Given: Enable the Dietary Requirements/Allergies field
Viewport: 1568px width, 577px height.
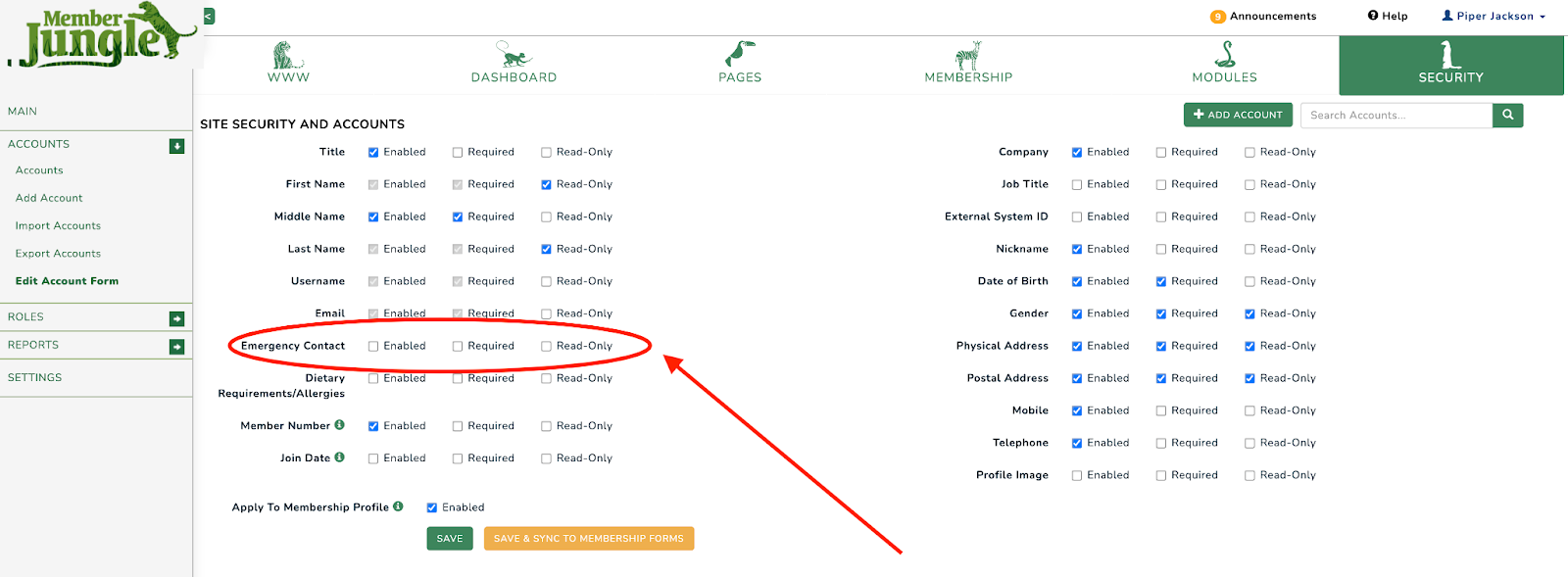Looking at the screenshot, I should [373, 378].
